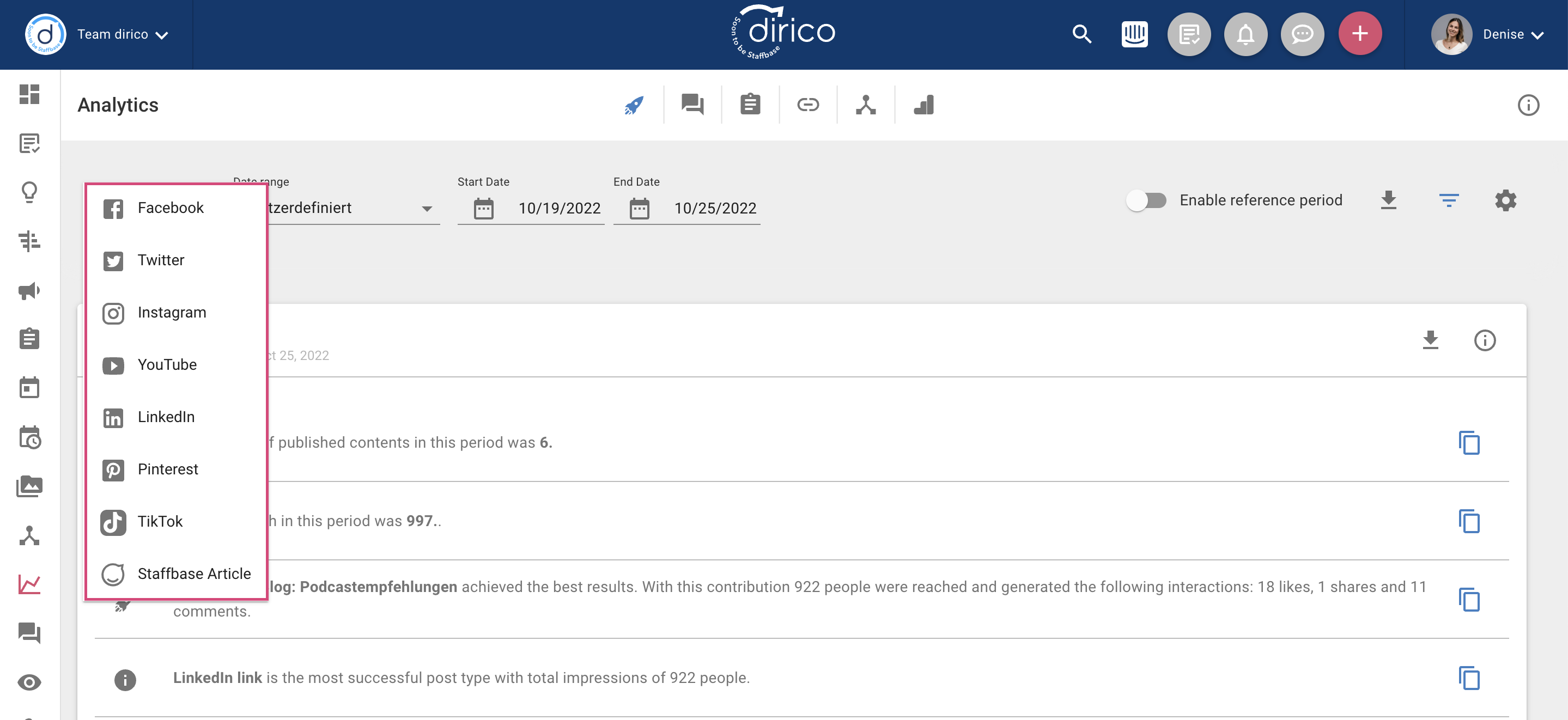1568x720 pixels.
Task: Copy the published contents insight text
Action: pos(1469,442)
